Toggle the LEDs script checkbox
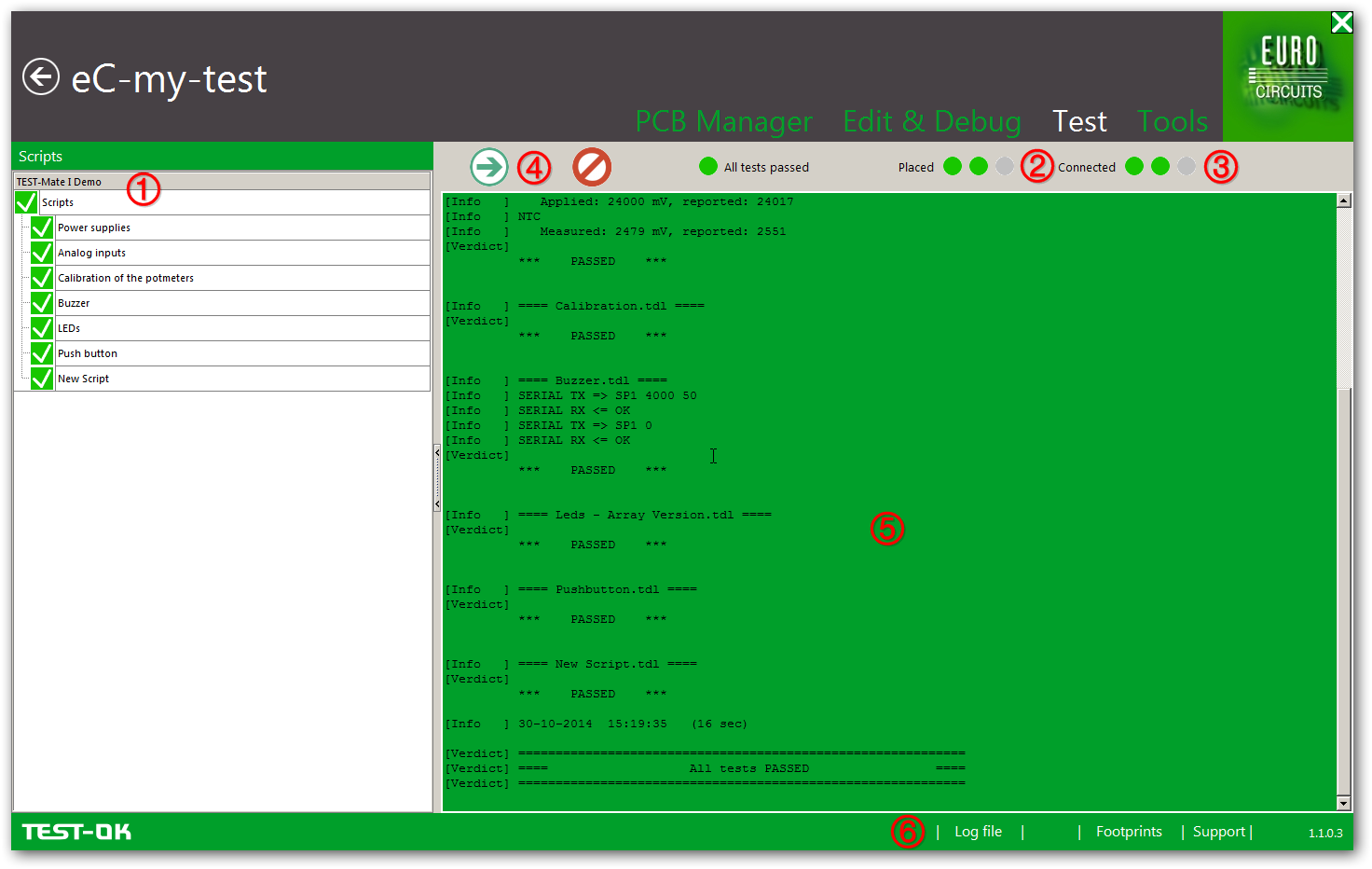The image size is (1372, 869). coord(42,328)
